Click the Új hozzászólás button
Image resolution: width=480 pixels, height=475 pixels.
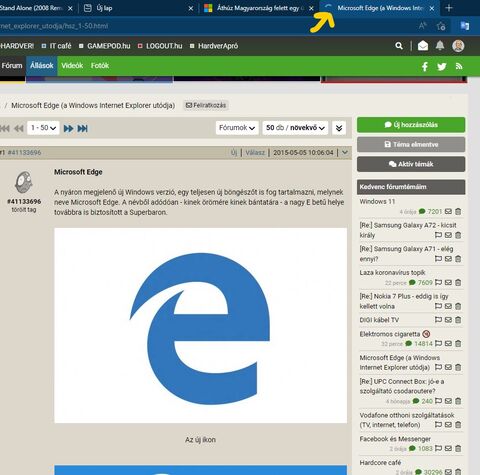tap(411, 125)
